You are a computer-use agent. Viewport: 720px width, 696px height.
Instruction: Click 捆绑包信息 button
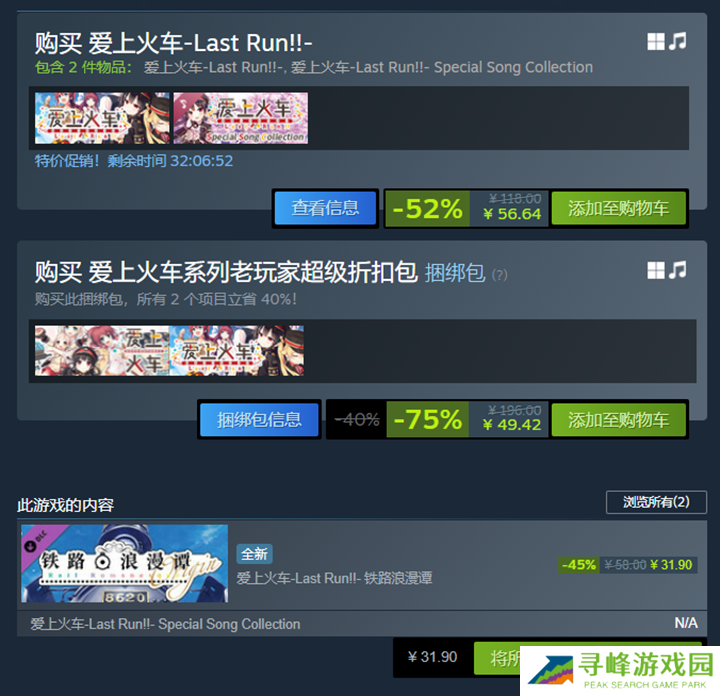259,419
